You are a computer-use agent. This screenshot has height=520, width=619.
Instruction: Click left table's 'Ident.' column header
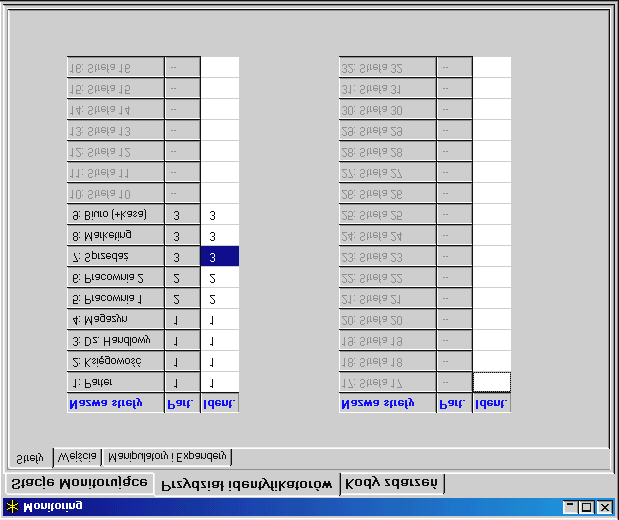(x=220, y=403)
